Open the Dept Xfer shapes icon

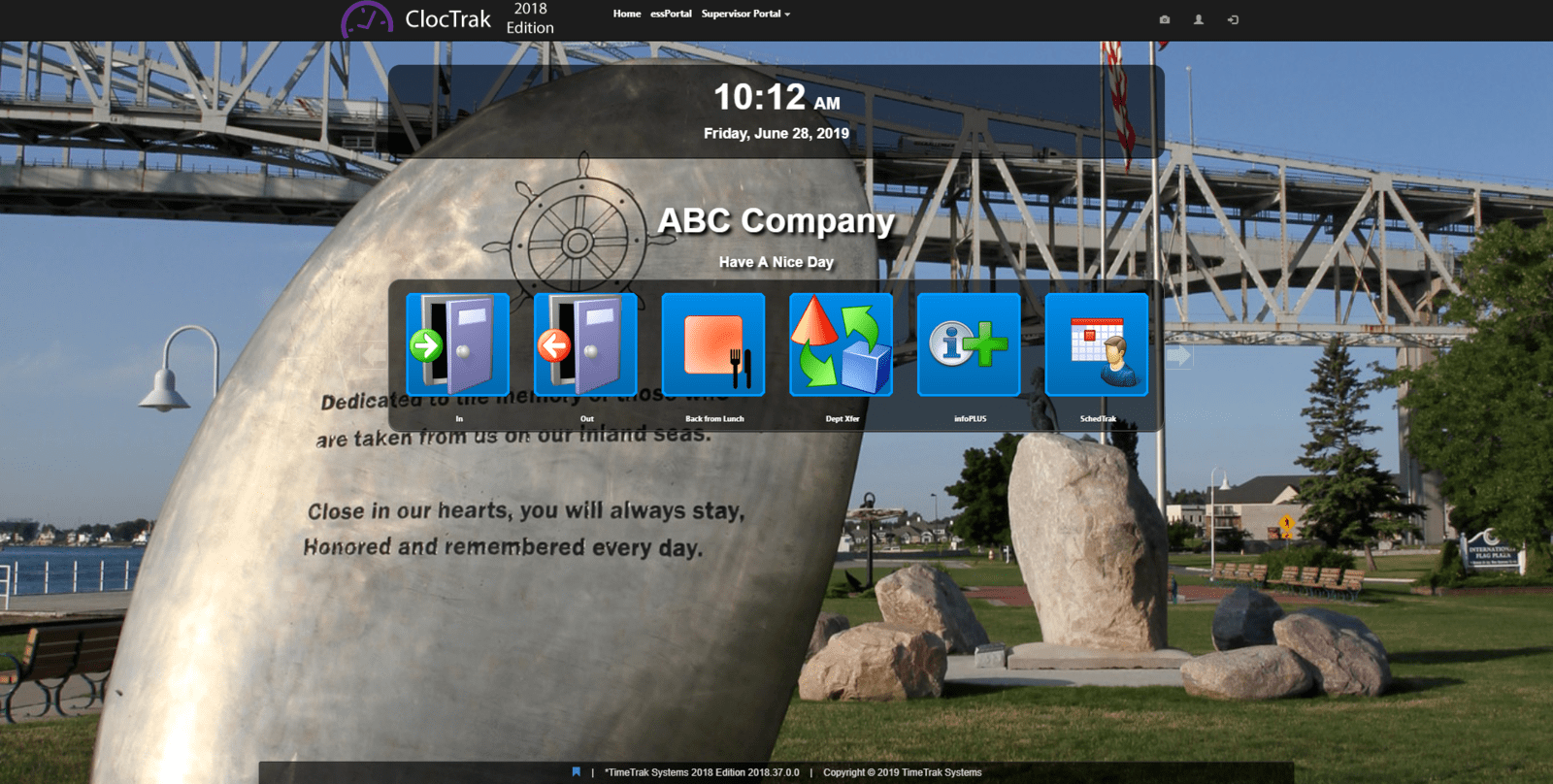pyautogui.click(x=842, y=344)
